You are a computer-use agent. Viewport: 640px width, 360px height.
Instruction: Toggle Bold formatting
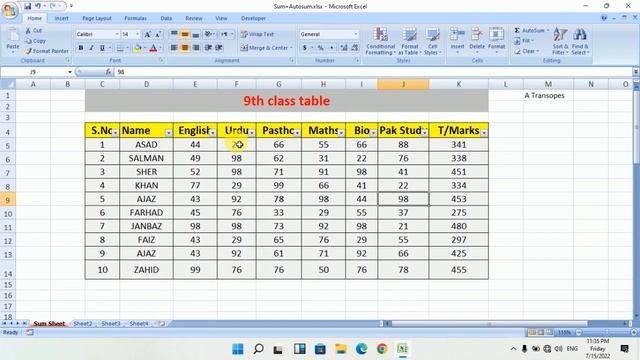pyautogui.click(x=81, y=48)
